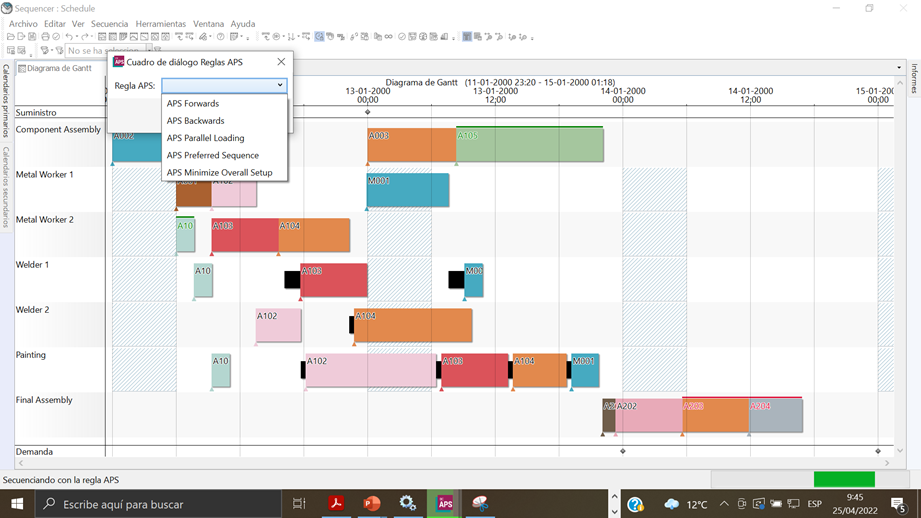This screenshot has width=921, height=518.
Task: Click the 'Metal Worker 1' resource label
Action: coord(45,174)
